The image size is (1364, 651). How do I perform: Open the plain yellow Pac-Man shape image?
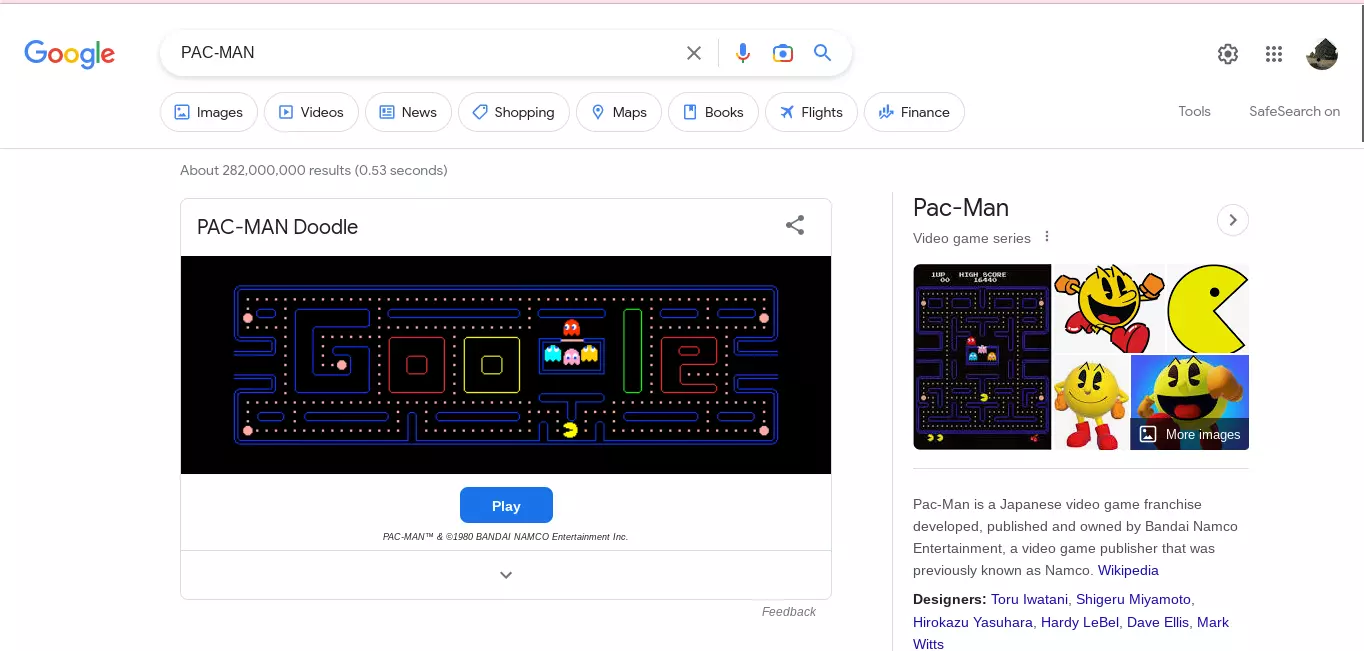(x=1208, y=308)
